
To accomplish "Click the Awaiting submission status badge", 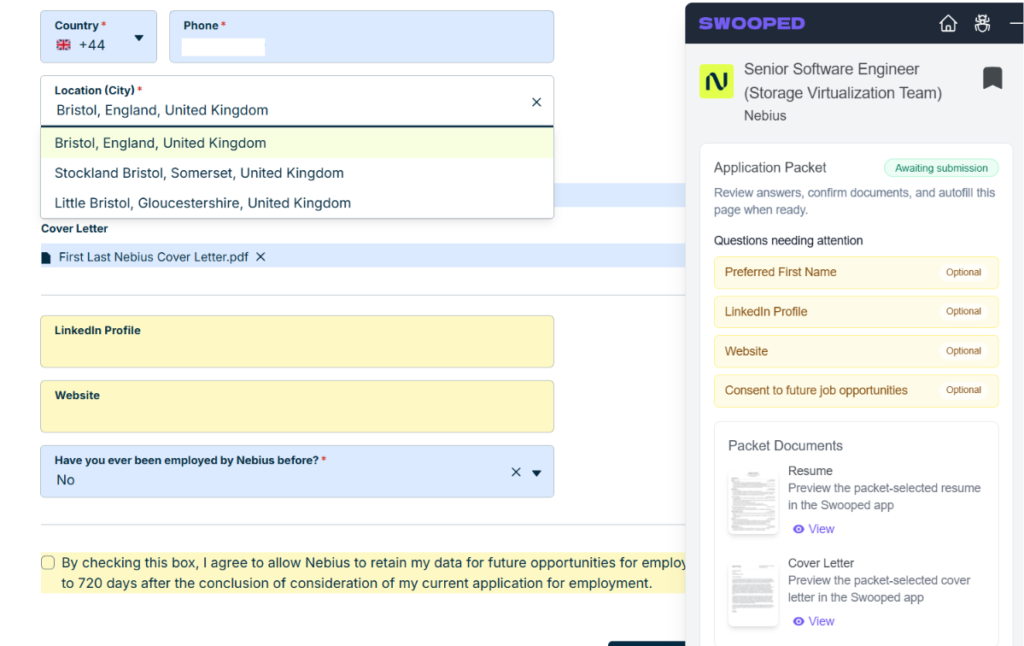I will tap(941, 168).
